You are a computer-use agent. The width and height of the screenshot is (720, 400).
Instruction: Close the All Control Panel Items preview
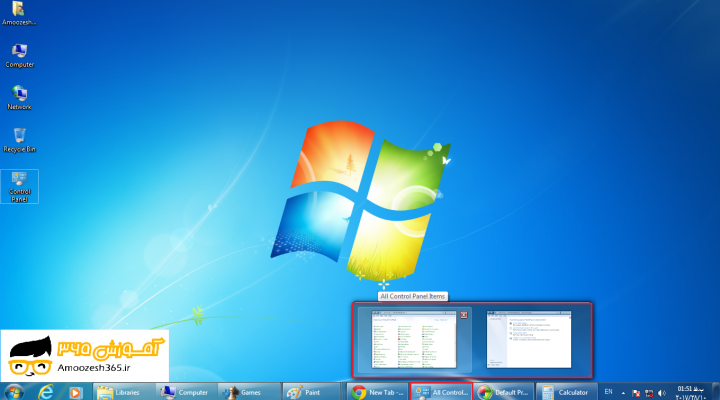[464, 315]
